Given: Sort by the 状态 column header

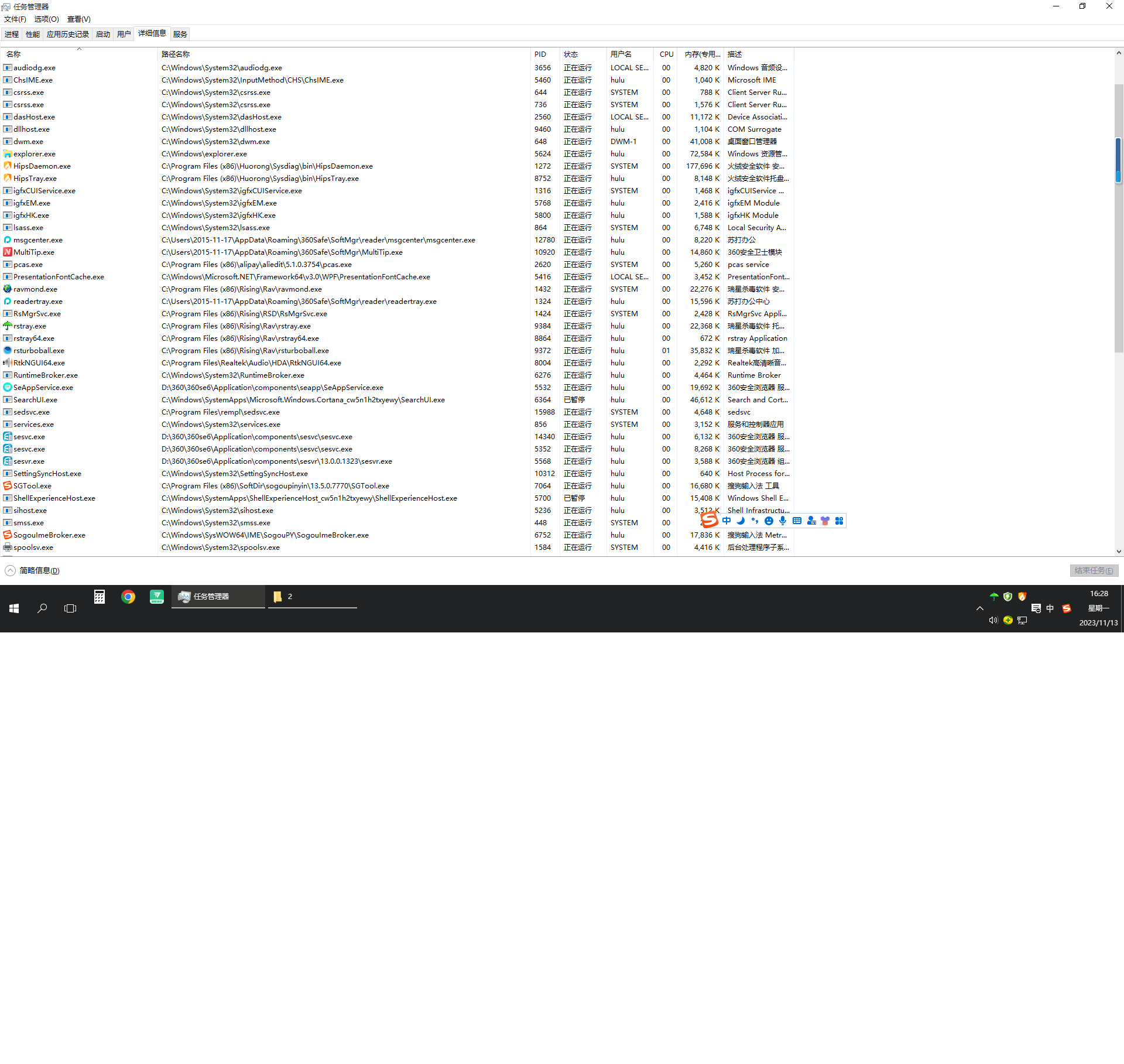Looking at the screenshot, I should pyautogui.click(x=583, y=54).
